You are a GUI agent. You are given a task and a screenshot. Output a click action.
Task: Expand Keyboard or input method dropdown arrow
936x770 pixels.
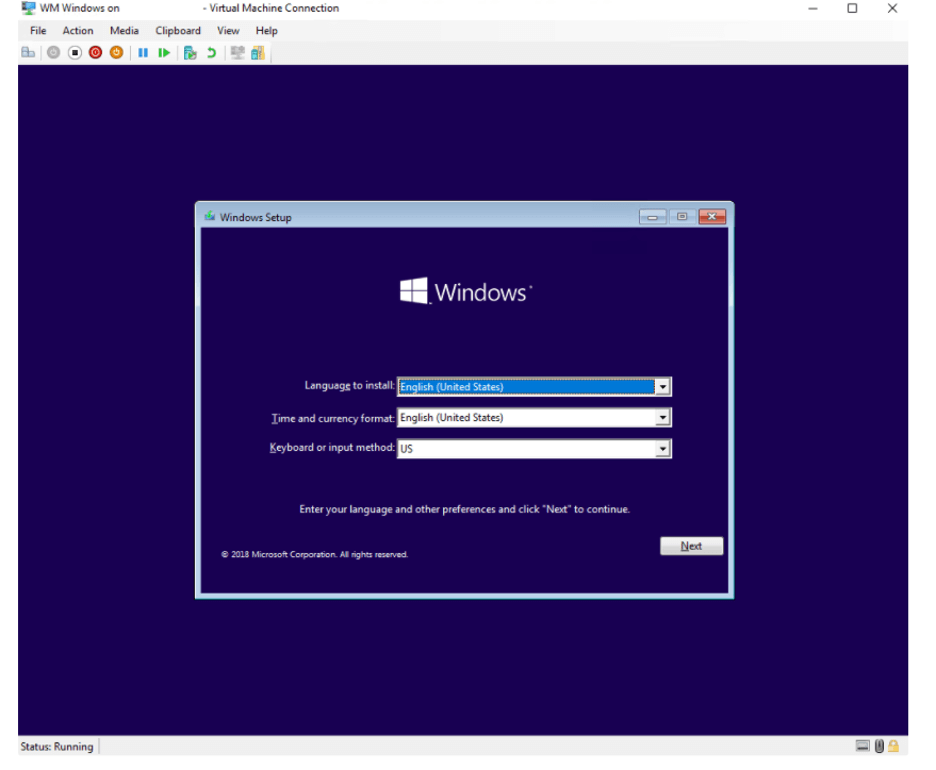[663, 448]
